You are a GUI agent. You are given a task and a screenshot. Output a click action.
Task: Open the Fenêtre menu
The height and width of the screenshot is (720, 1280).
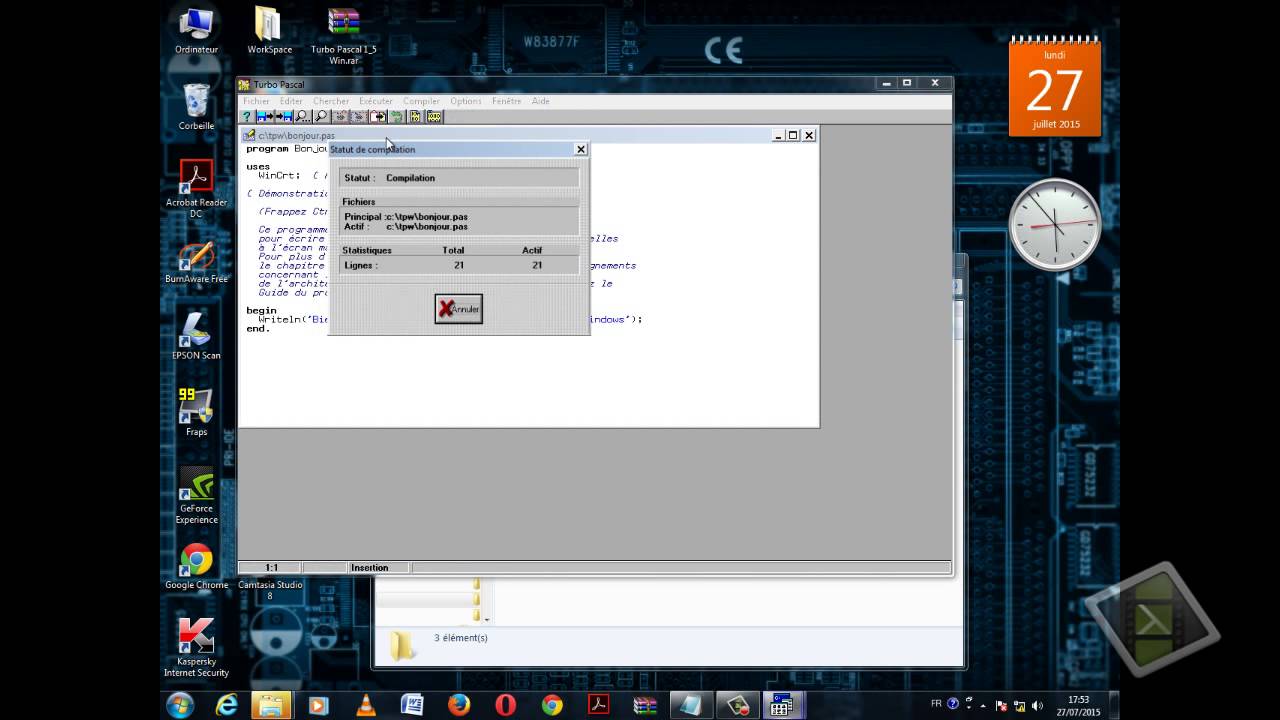pyautogui.click(x=506, y=101)
